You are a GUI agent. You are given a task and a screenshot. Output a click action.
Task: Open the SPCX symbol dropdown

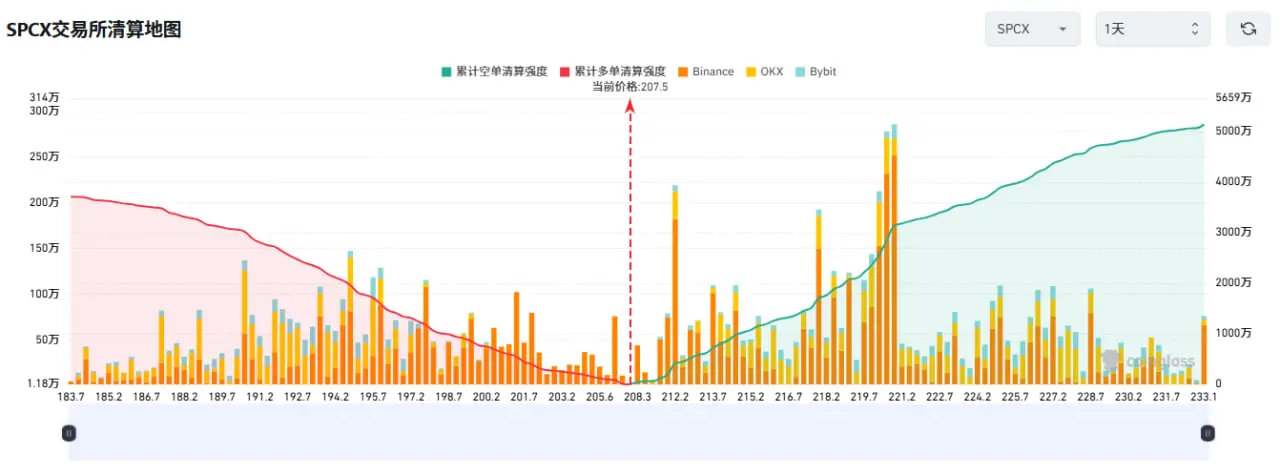pos(1033,29)
